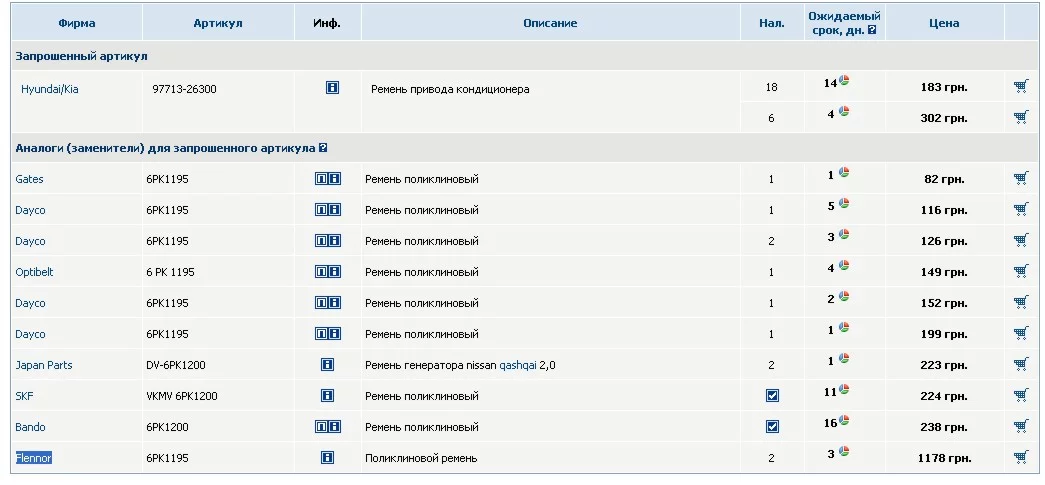Add the Bando 238 грн. belt to cart

(x=1020, y=426)
